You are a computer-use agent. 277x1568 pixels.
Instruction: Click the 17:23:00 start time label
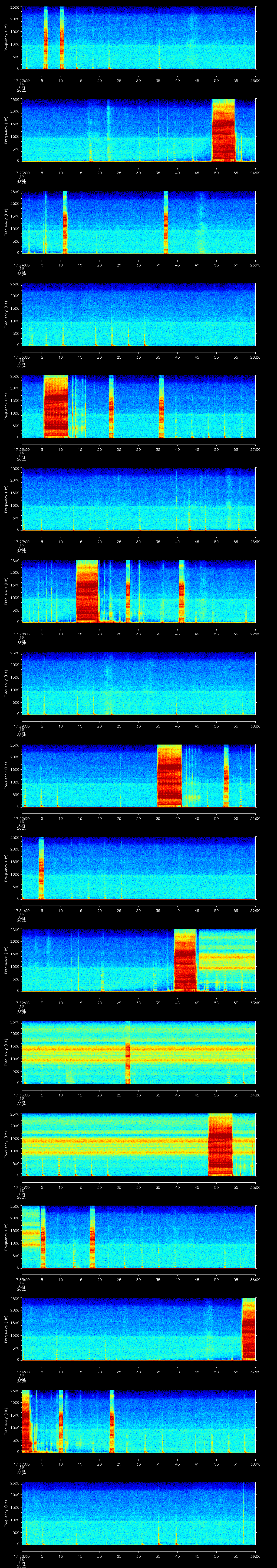[x=21, y=173]
